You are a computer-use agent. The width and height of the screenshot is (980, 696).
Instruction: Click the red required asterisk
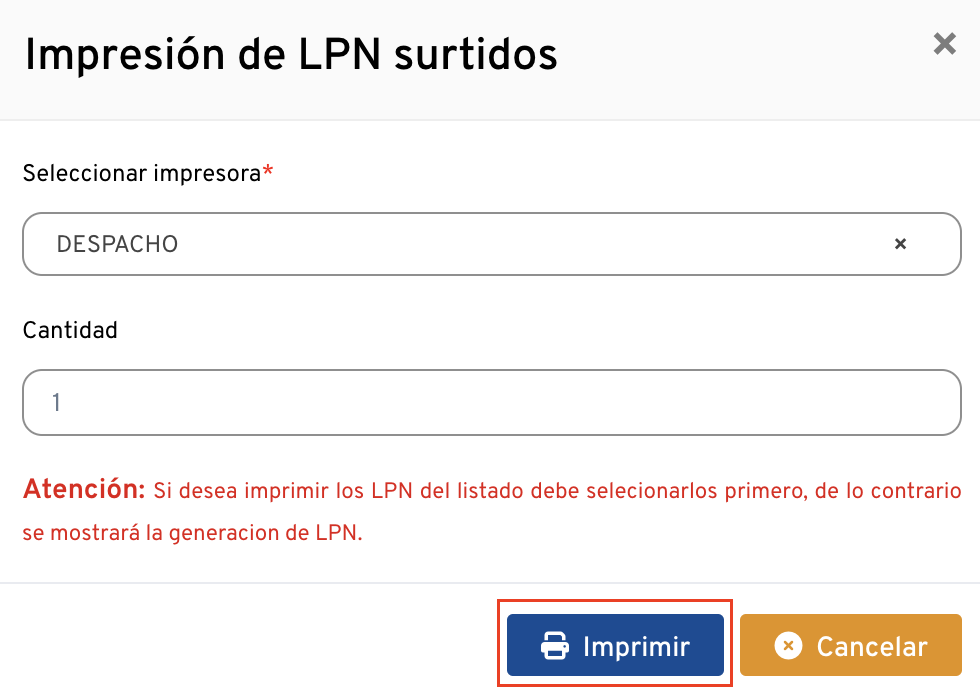[x=268, y=173]
